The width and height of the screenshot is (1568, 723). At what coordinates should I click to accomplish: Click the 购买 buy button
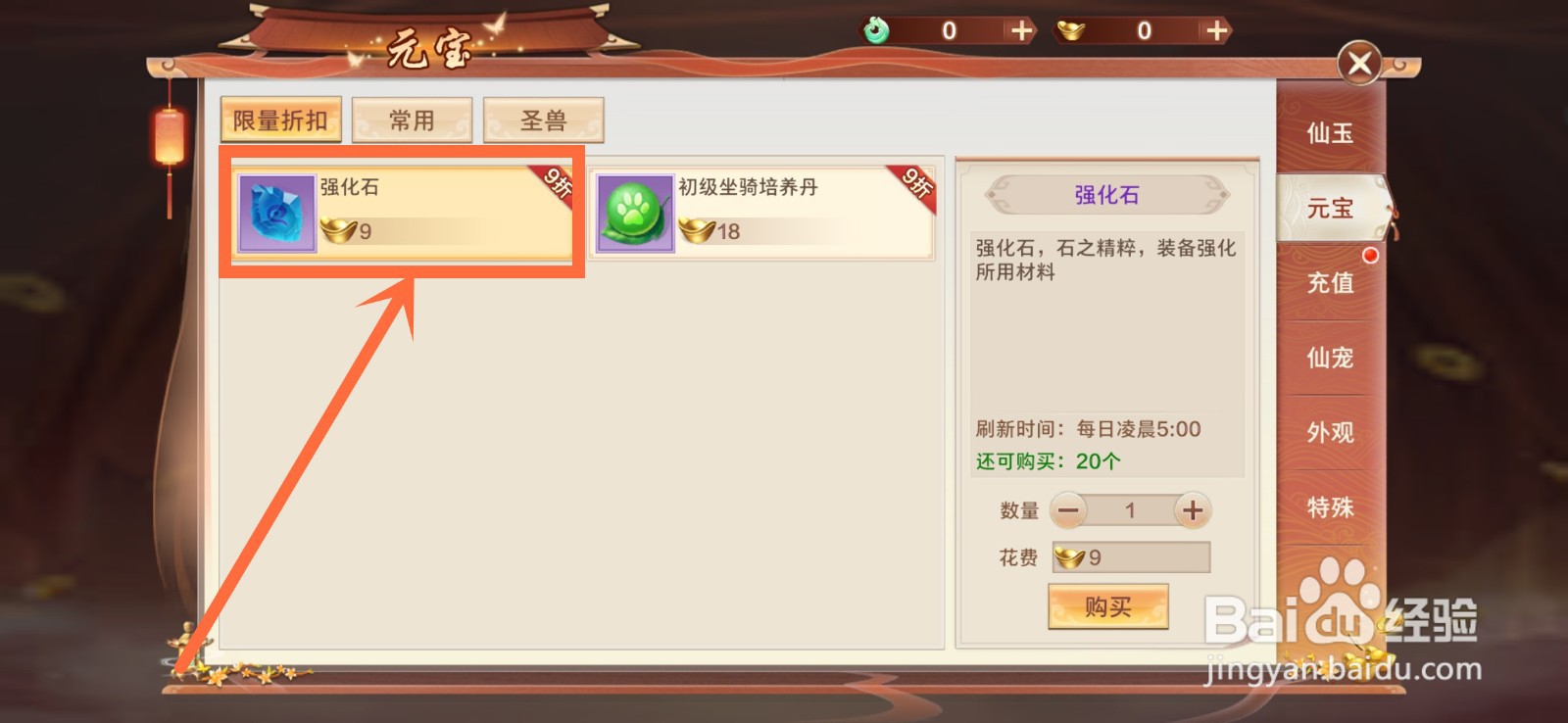1108,606
